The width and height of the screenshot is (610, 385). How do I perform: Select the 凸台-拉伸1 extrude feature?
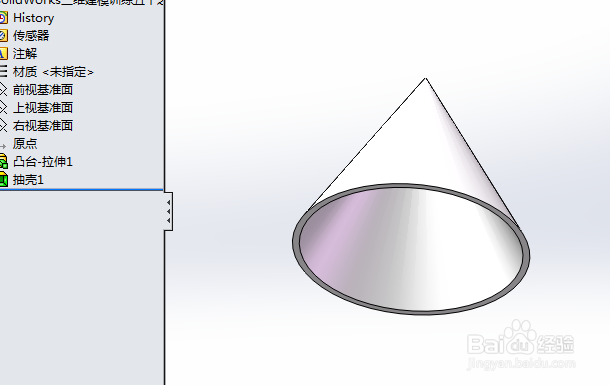coord(43,161)
